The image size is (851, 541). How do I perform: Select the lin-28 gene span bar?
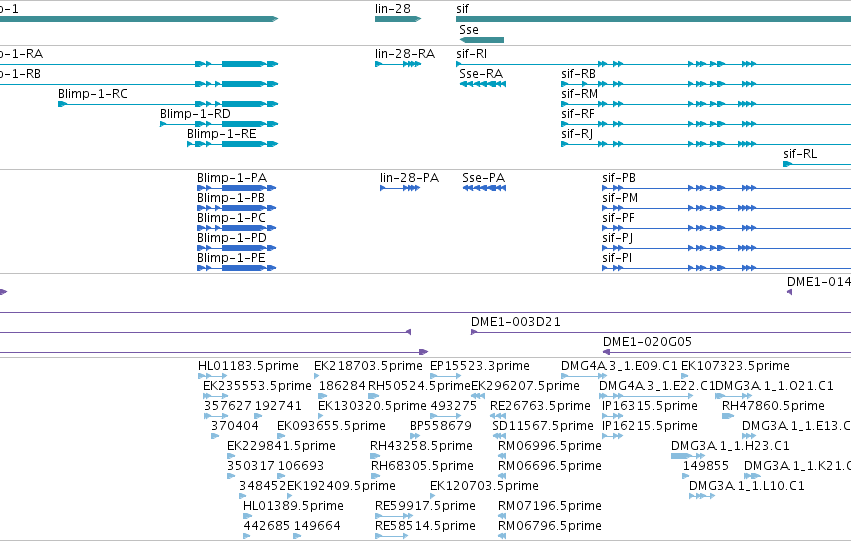click(x=398, y=19)
